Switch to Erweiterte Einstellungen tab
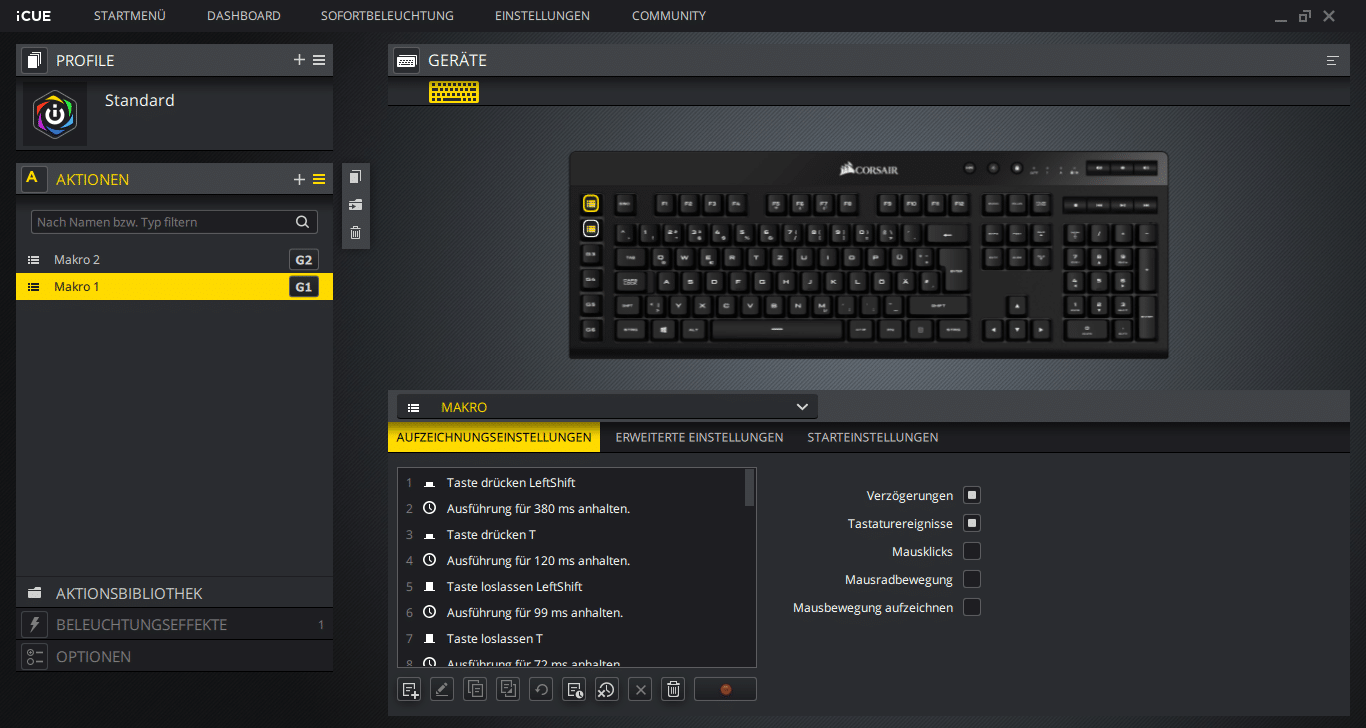This screenshot has height=728, width=1366. pyautogui.click(x=699, y=437)
